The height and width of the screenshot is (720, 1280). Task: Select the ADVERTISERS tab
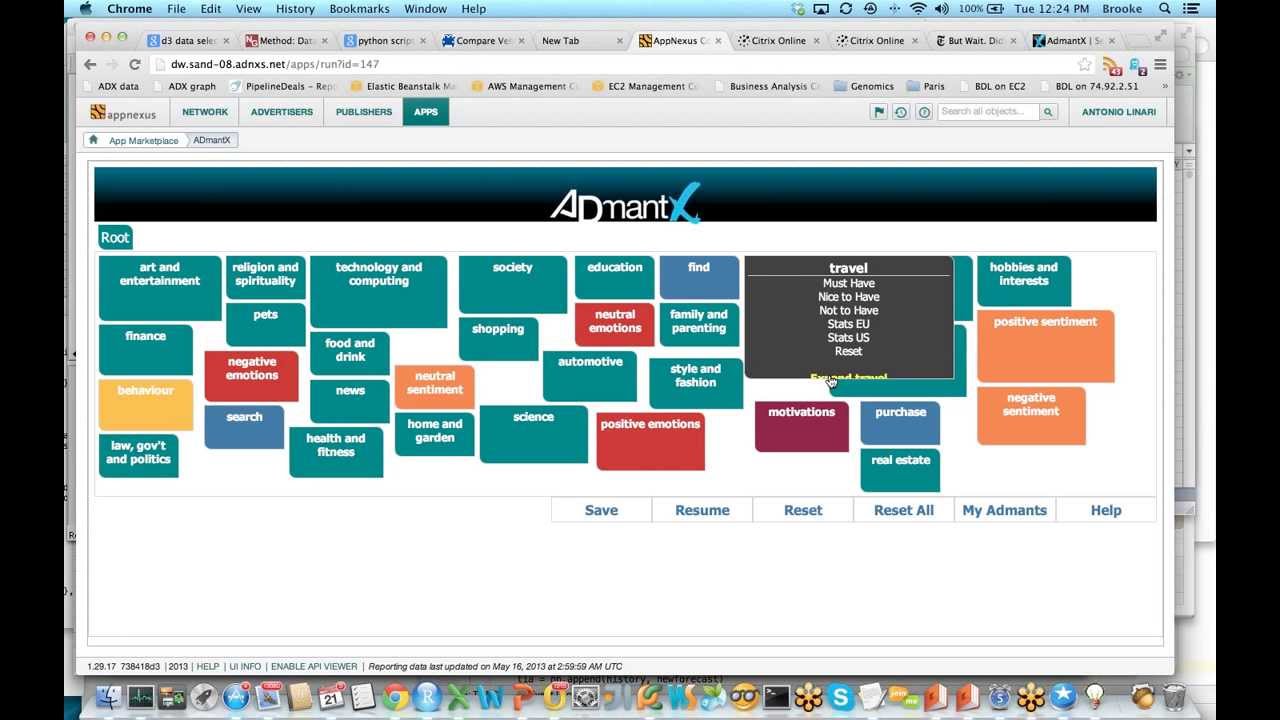coord(282,112)
